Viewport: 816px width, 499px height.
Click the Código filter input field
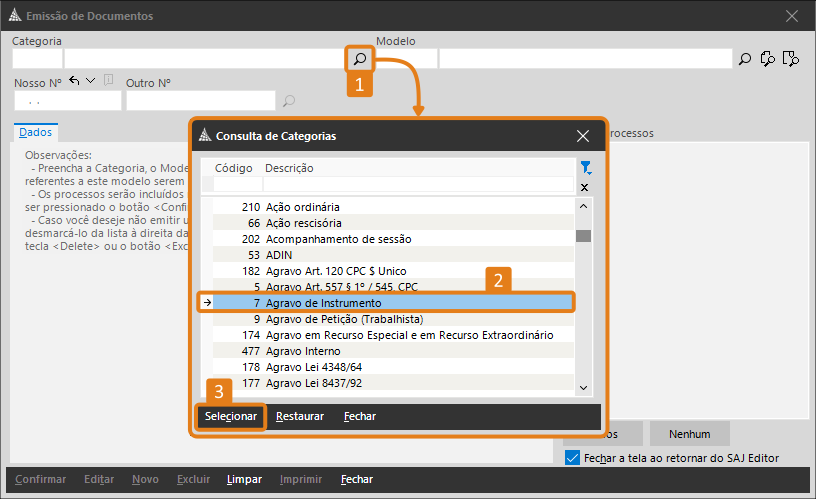tap(237, 185)
